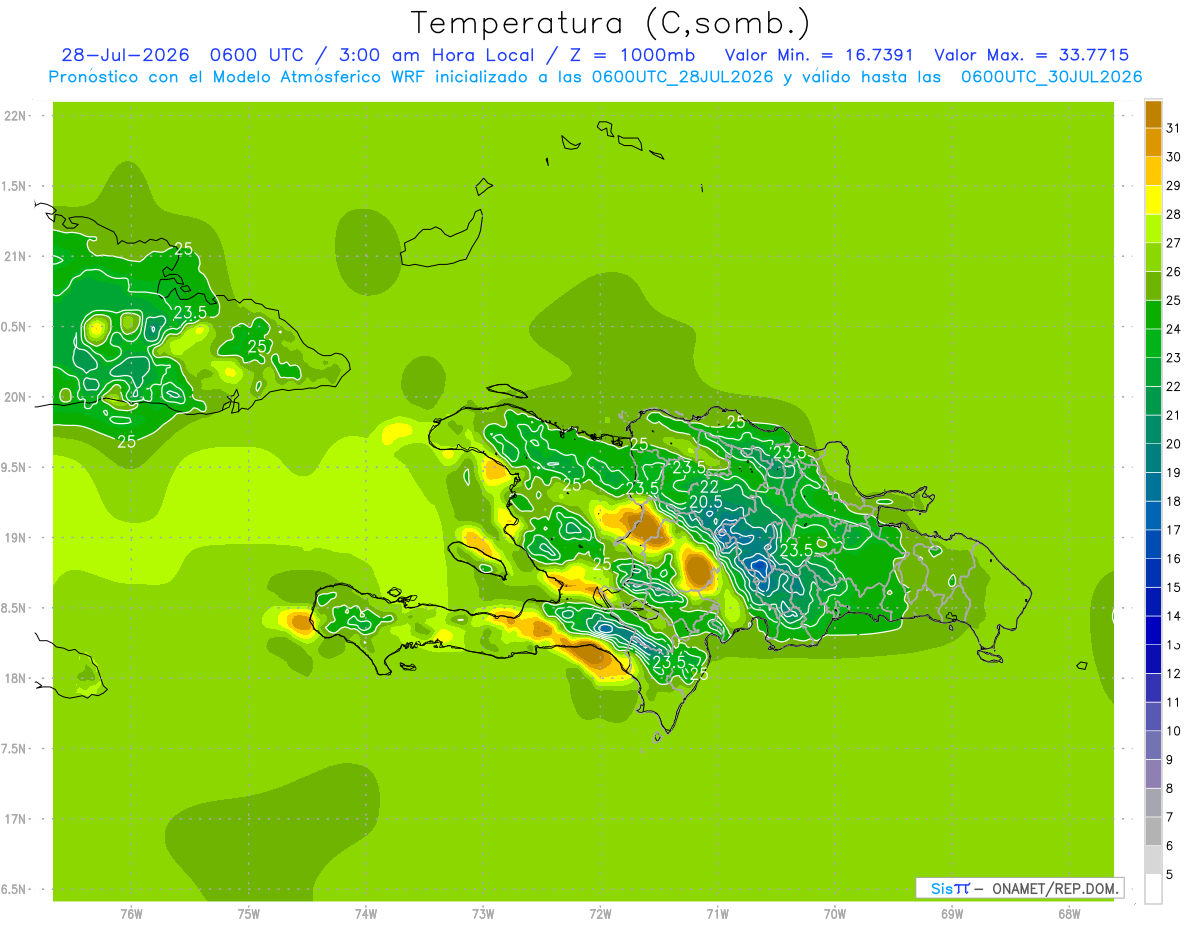Click the "20N" latitude axis label
The width and height of the screenshot is (1200, 927).
(x=15, y=397)
